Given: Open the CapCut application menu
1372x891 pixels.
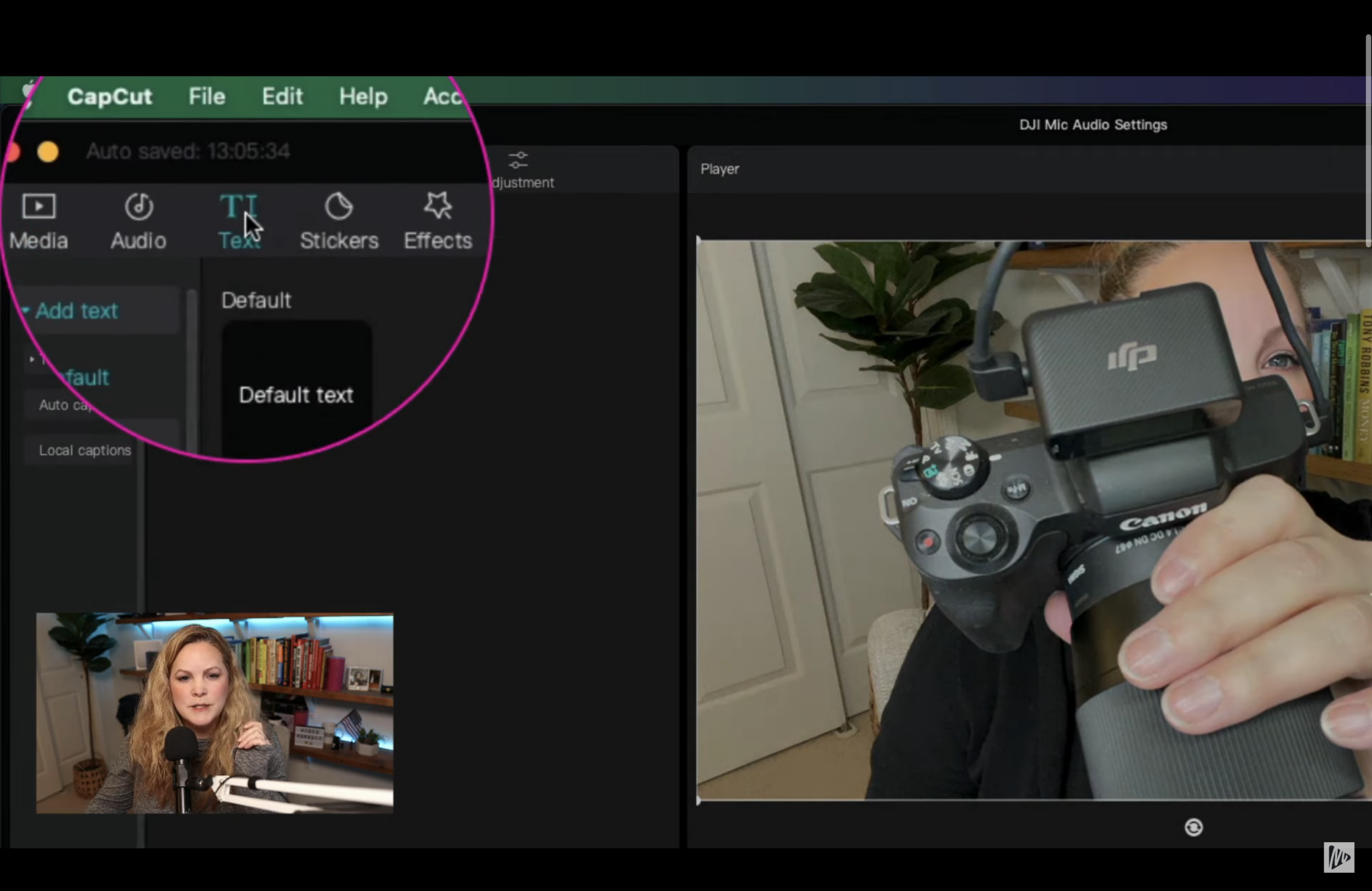Looking at the screenshot, I should point(110,96).
